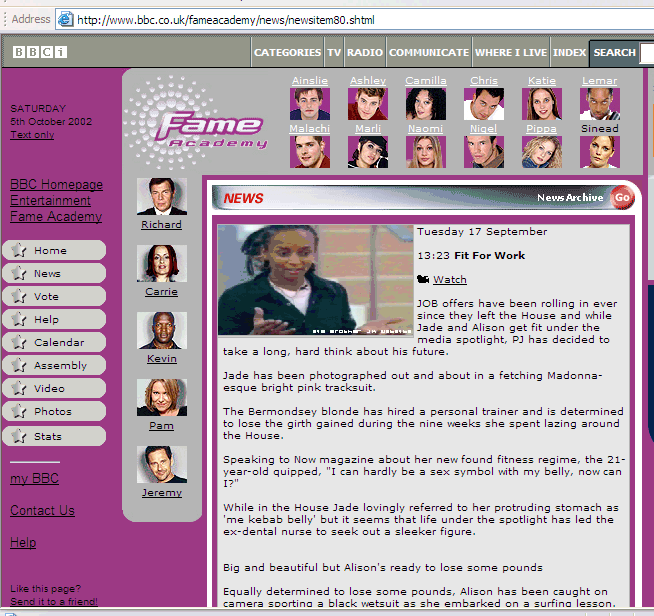Open the Help link below Contact Us
Screen dimensions: 654x616
click(x=23, y=542)
